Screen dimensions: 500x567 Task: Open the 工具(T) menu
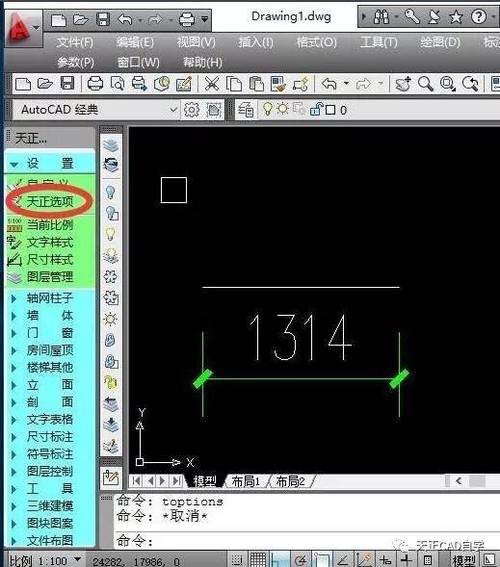(x=379, y=43)
